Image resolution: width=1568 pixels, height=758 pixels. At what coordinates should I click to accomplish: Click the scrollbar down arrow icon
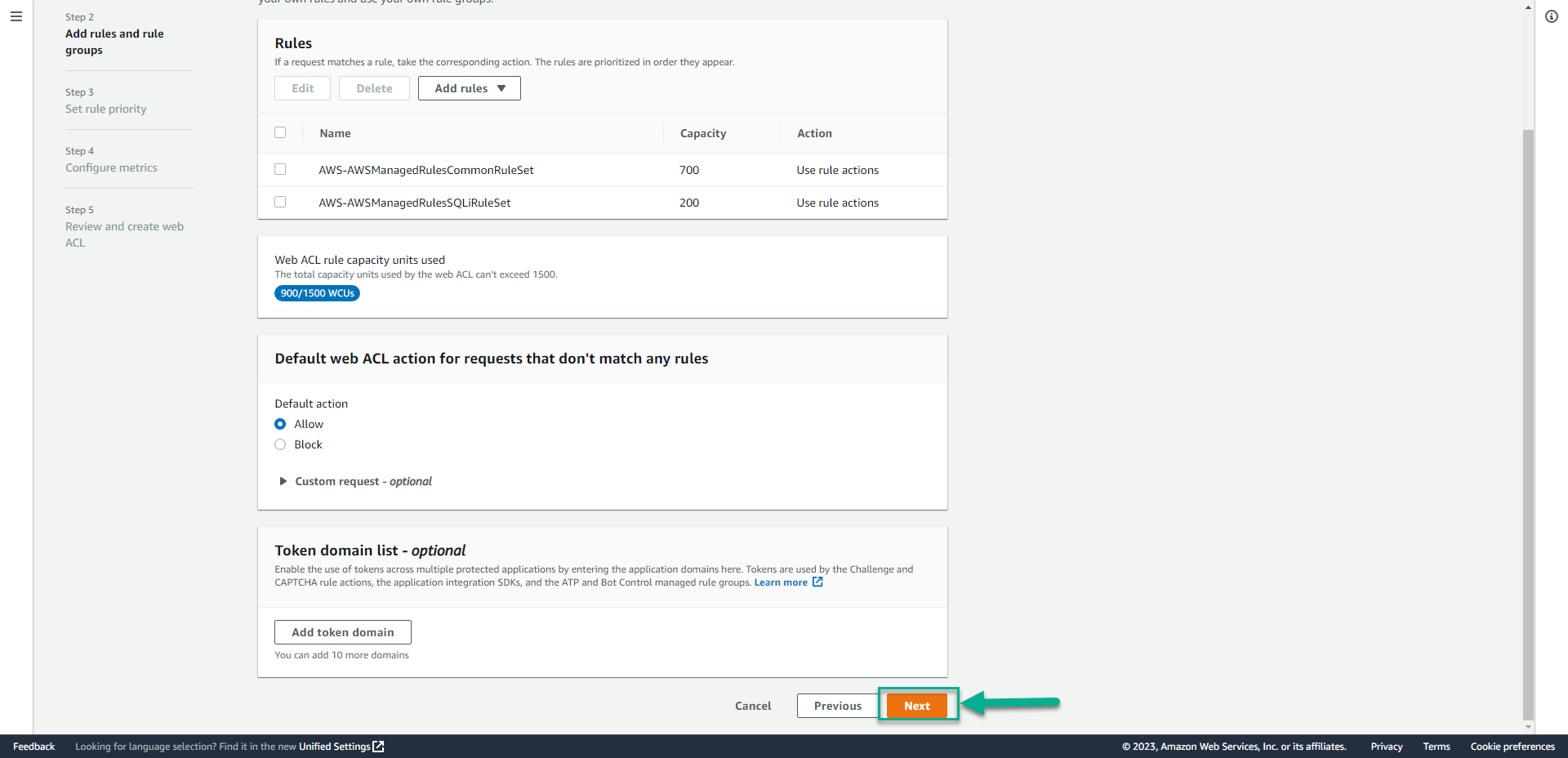point(1528,728)
